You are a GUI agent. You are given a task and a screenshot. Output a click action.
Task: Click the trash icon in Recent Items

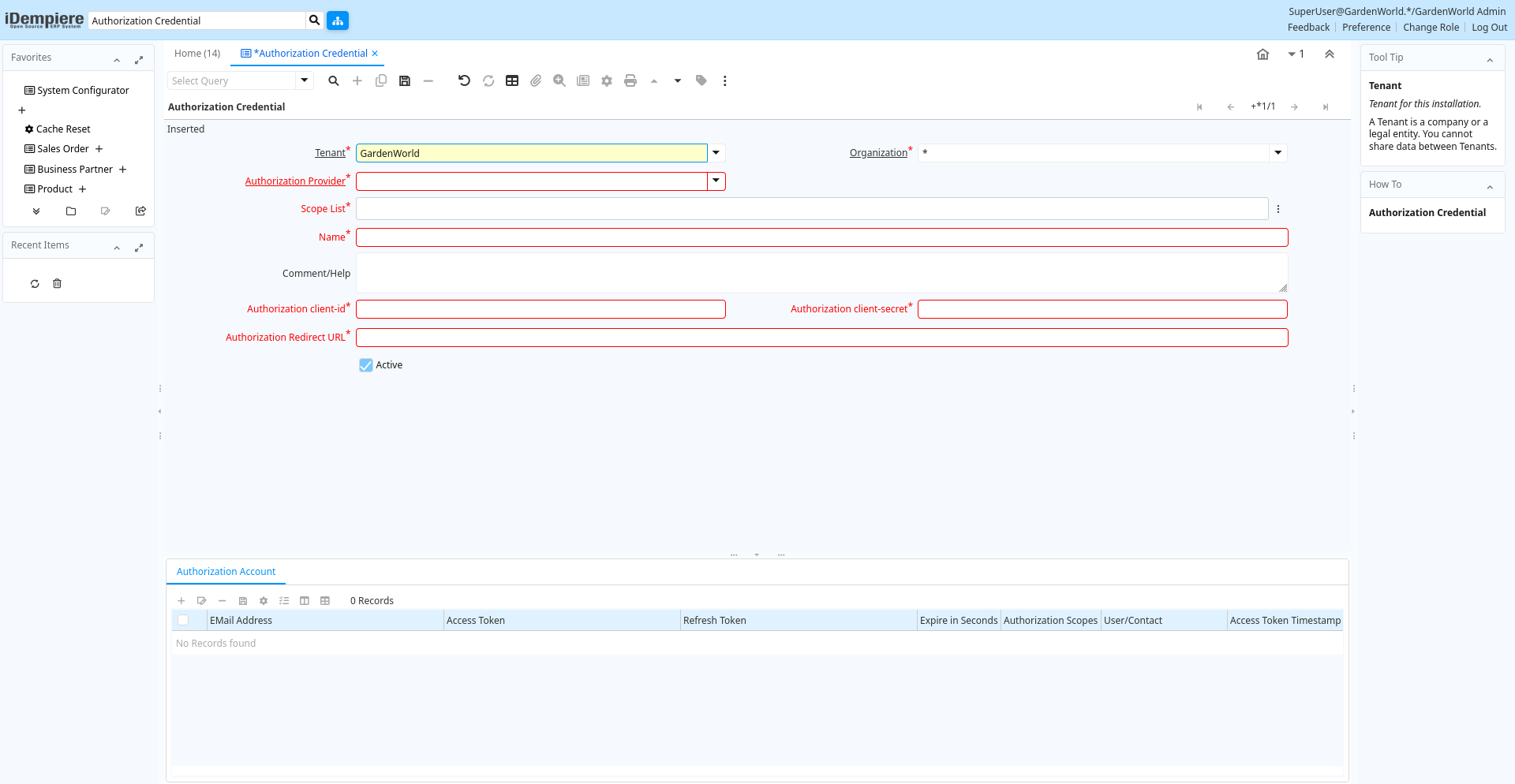(57, 284)
